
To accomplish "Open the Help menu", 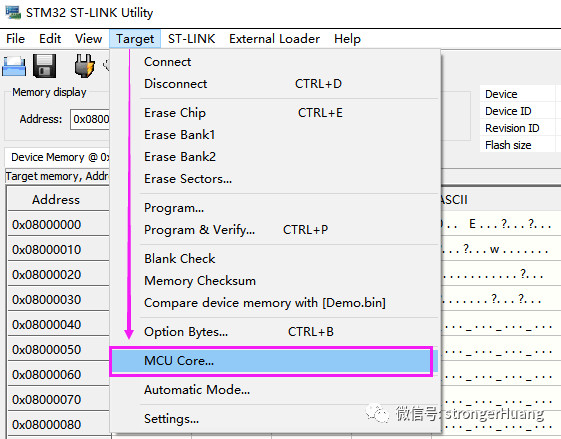I will (347, 39).
